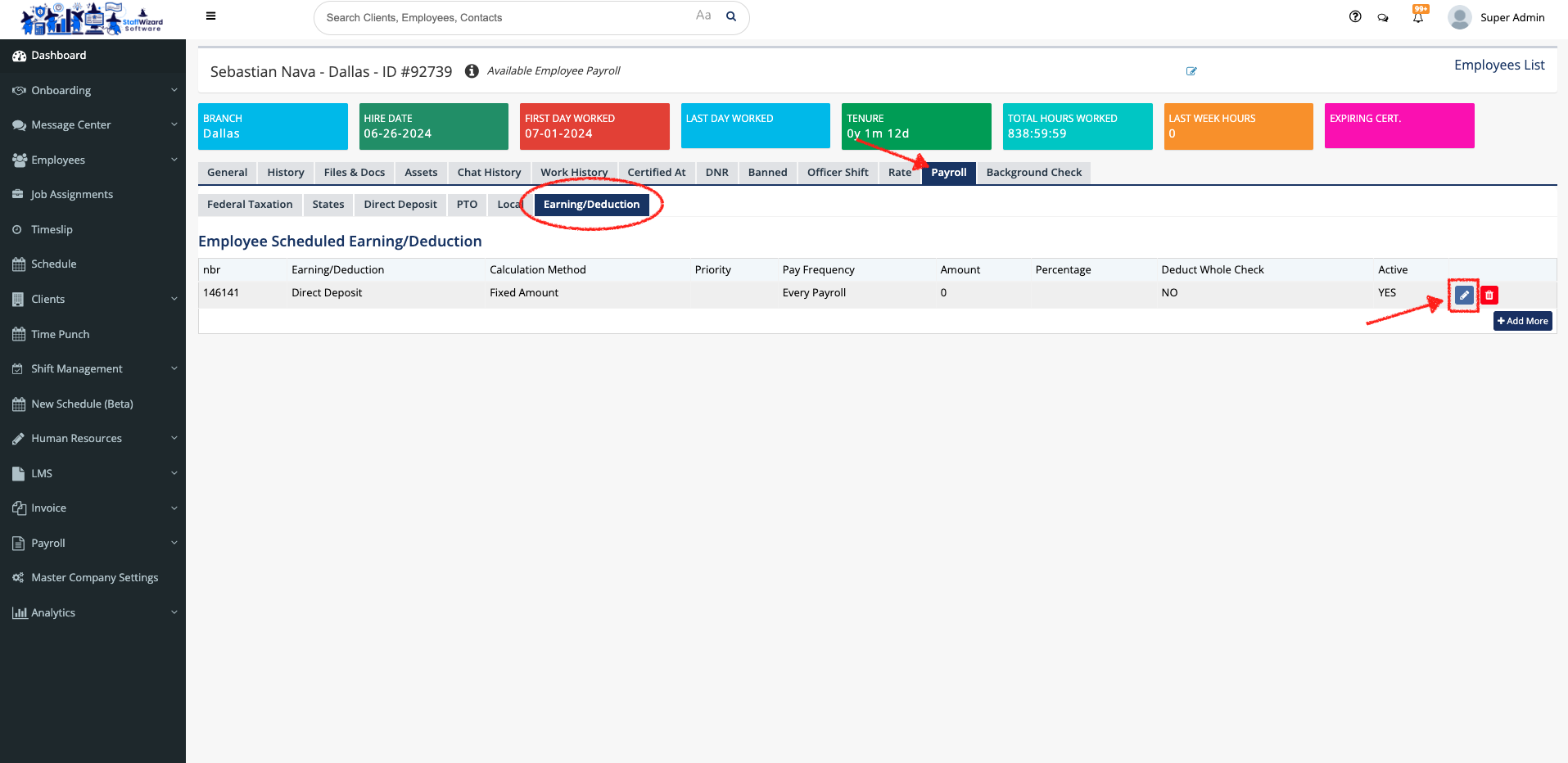
Task: Open the chat messages icon in header
Action: point(1383,17)
